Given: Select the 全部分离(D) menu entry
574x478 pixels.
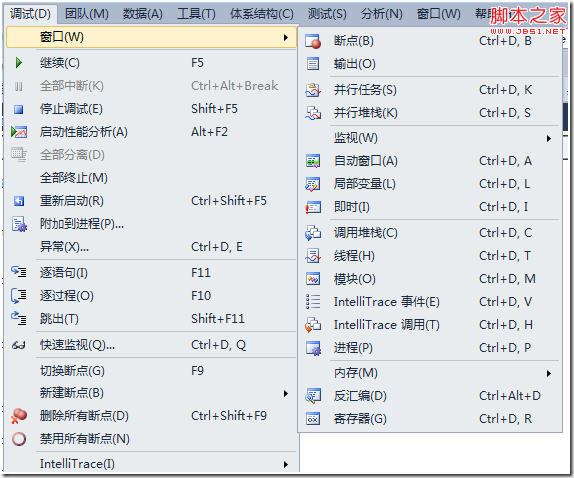Looking at the screenshot, I should 151,155.
